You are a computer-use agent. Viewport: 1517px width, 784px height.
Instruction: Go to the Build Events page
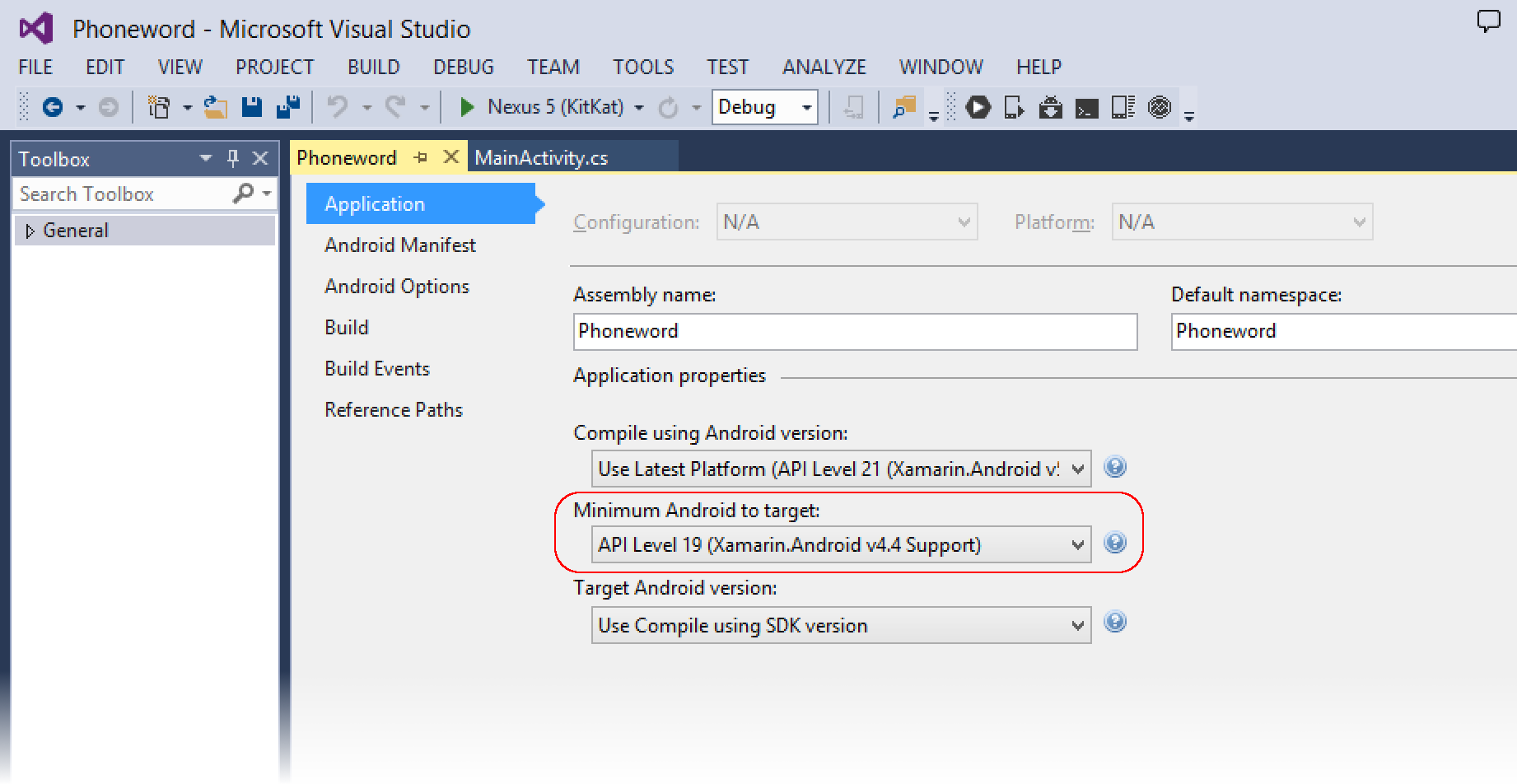(x=377, y=369)
